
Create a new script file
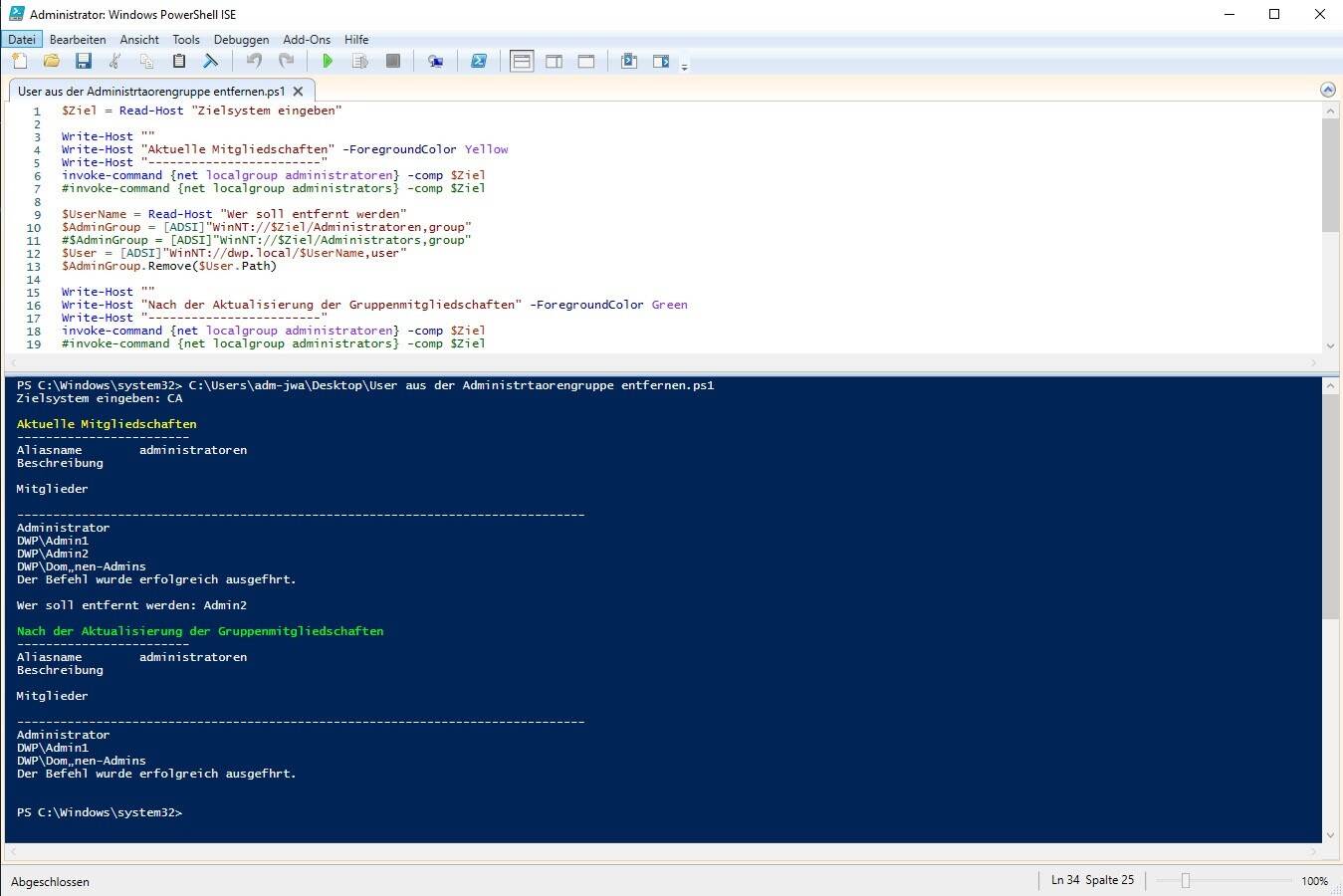coord(19,62)
